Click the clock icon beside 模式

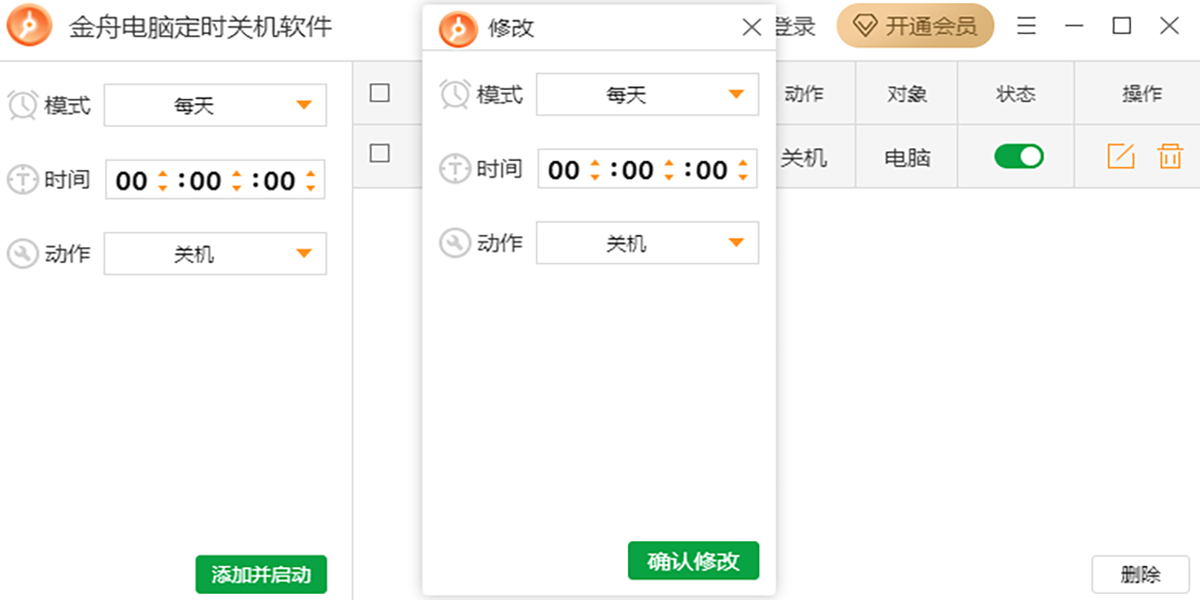tap(23, 105)
